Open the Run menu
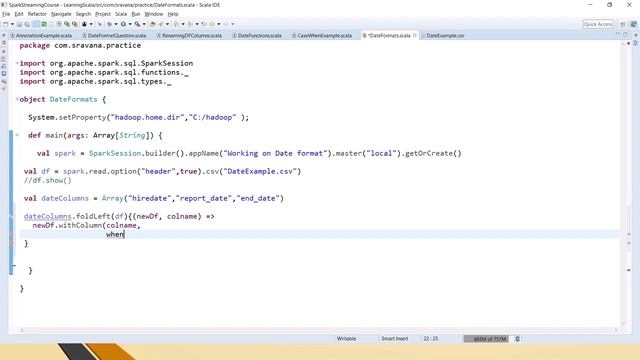 click(x=136, y=14)
